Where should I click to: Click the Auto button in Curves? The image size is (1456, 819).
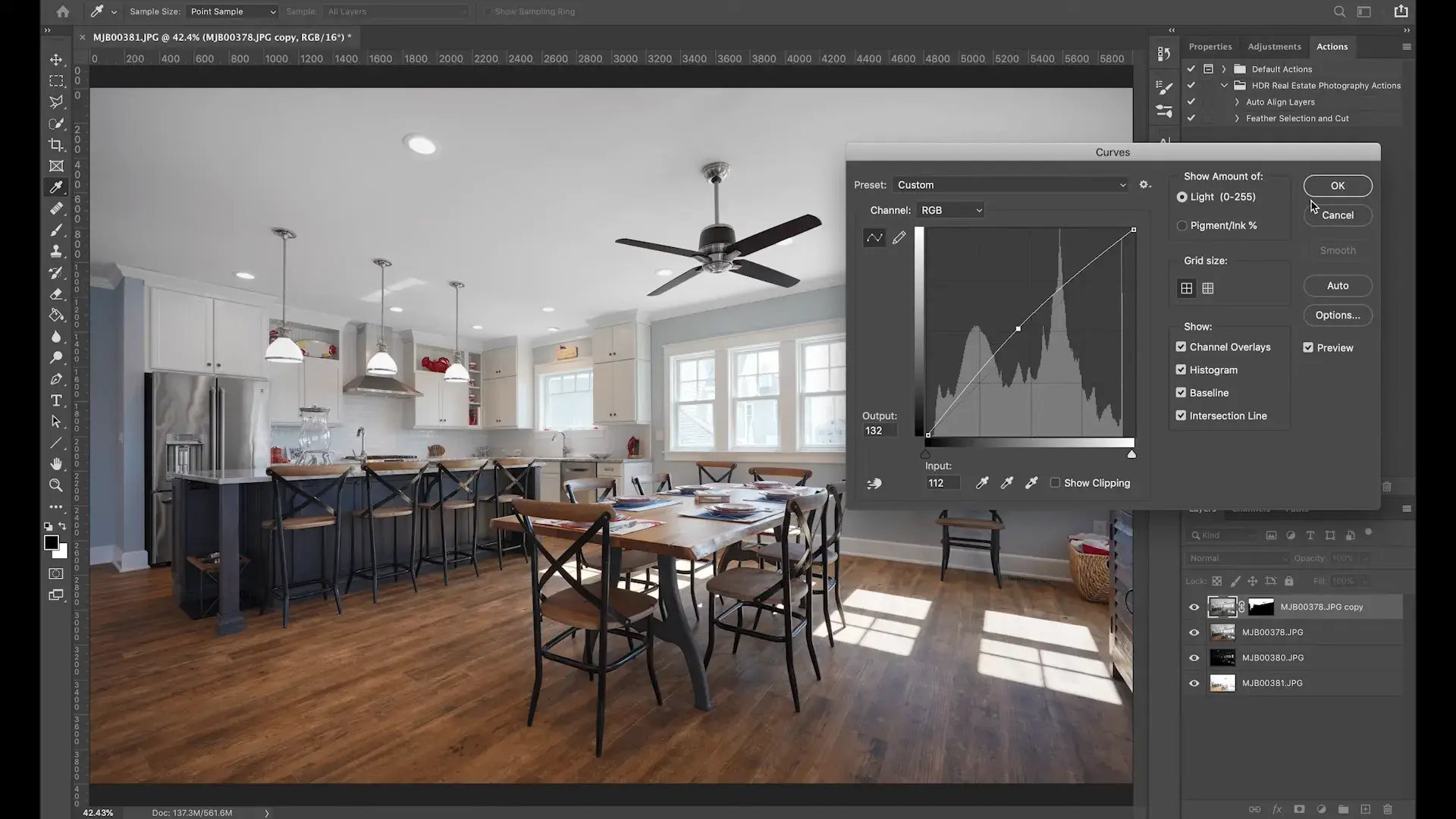pos(1337,286)
